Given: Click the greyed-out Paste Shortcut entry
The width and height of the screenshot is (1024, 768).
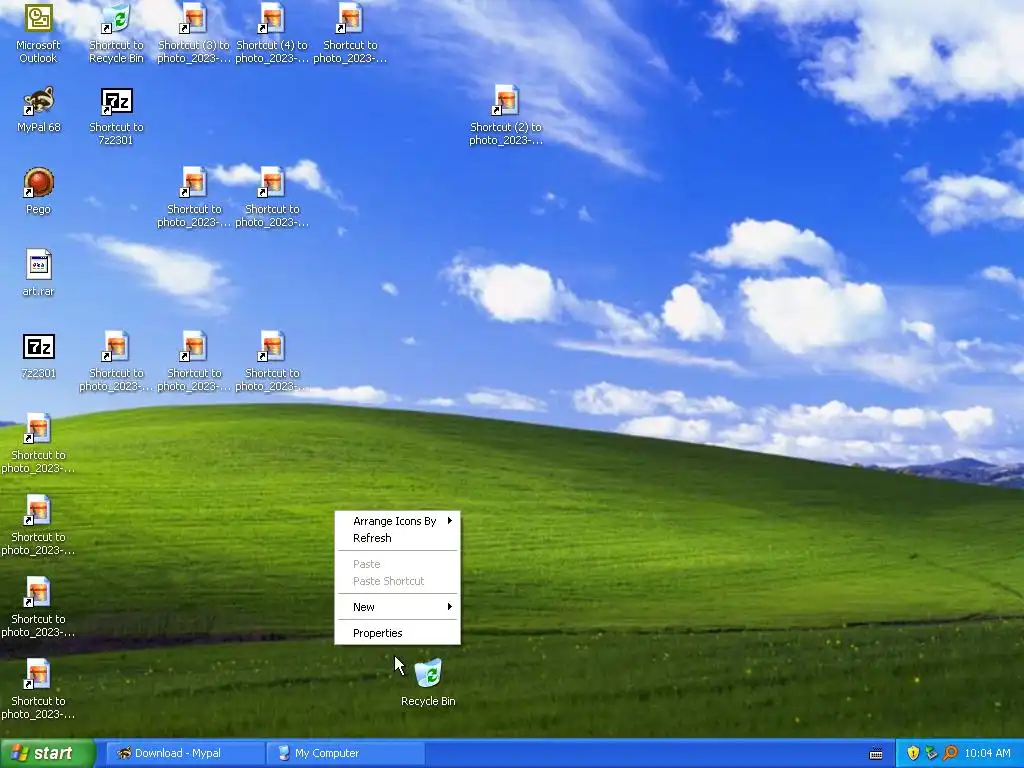Looking at the screenshot, I should [397, 581].
